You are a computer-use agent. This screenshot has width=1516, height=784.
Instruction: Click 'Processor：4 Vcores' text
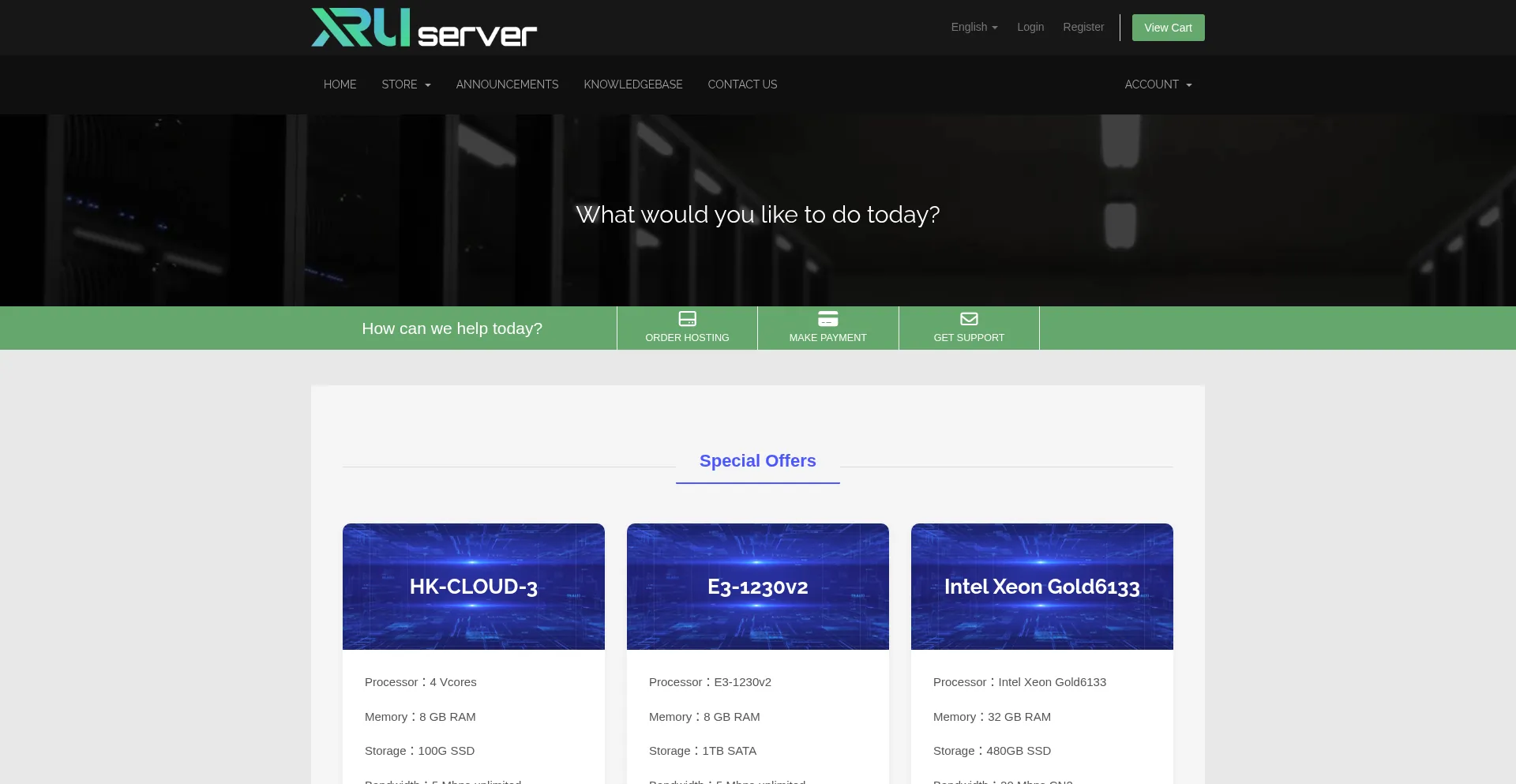pos(421,682)
